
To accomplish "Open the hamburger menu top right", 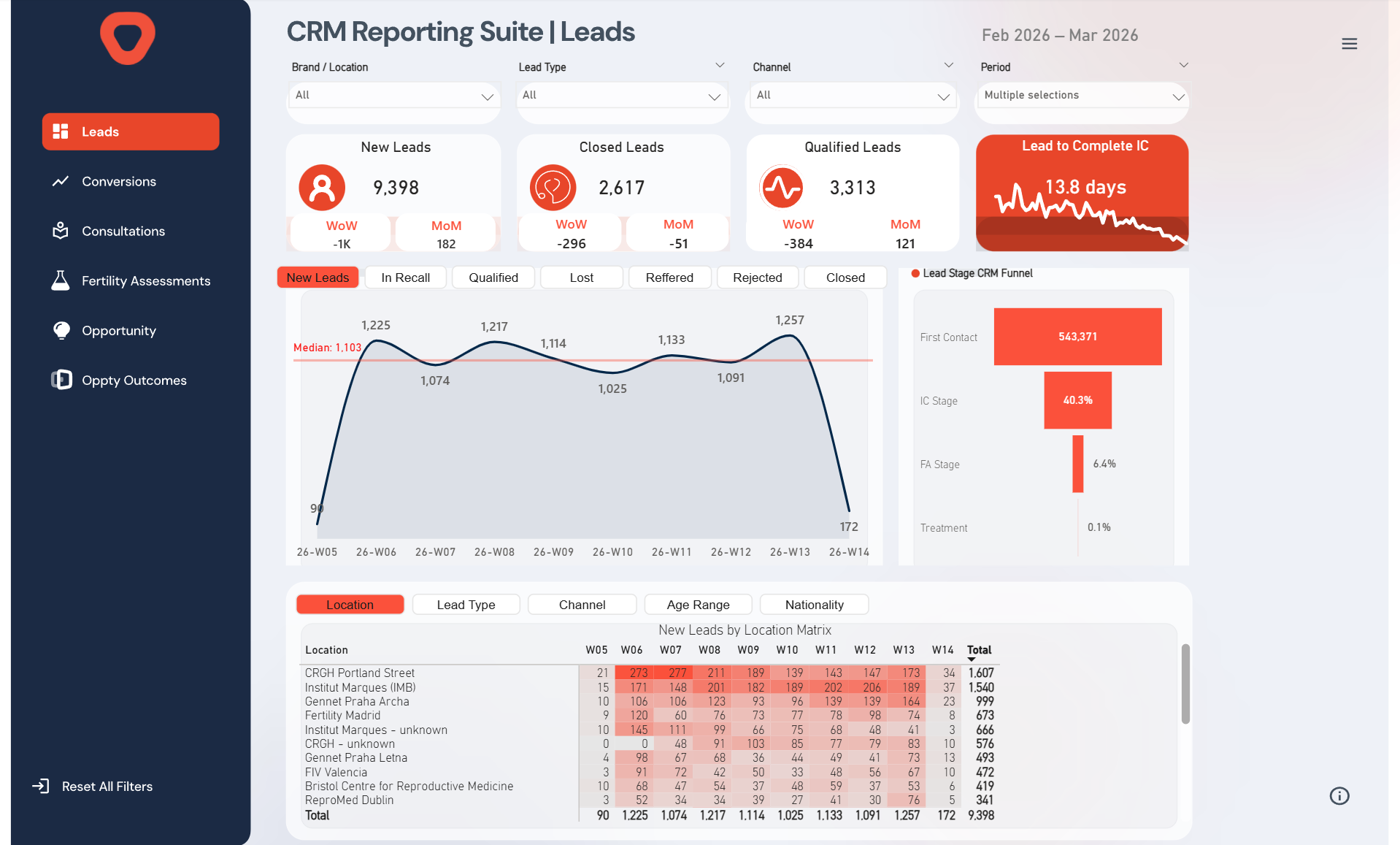I will [x=1349, y=43].
